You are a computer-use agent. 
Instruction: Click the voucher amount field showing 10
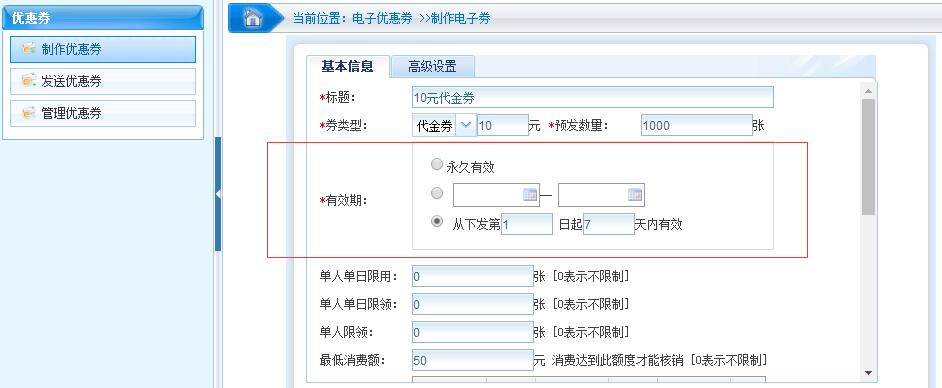(x=503, y=125)
